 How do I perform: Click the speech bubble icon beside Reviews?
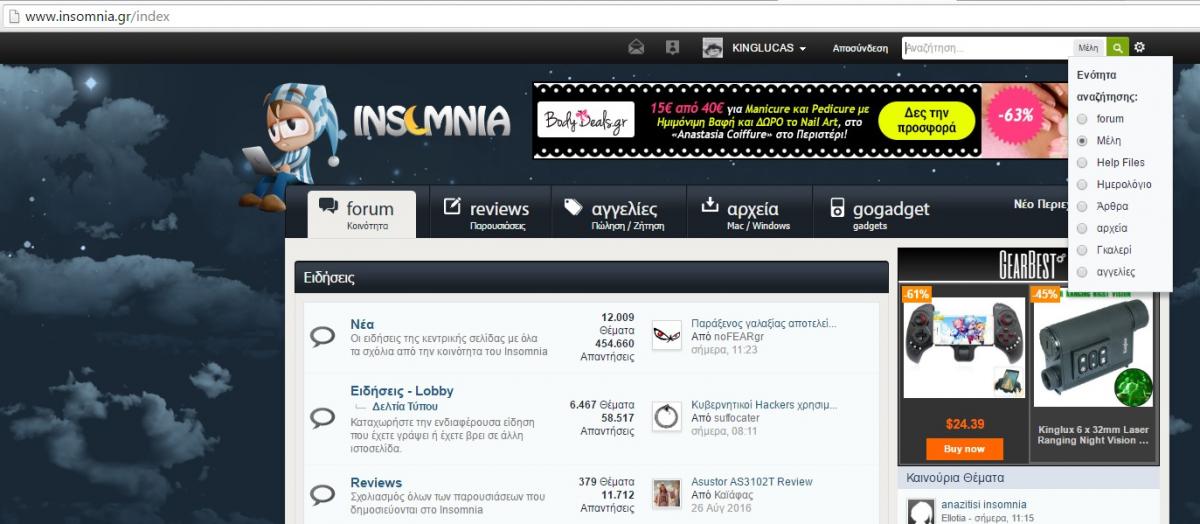point(322,494)
